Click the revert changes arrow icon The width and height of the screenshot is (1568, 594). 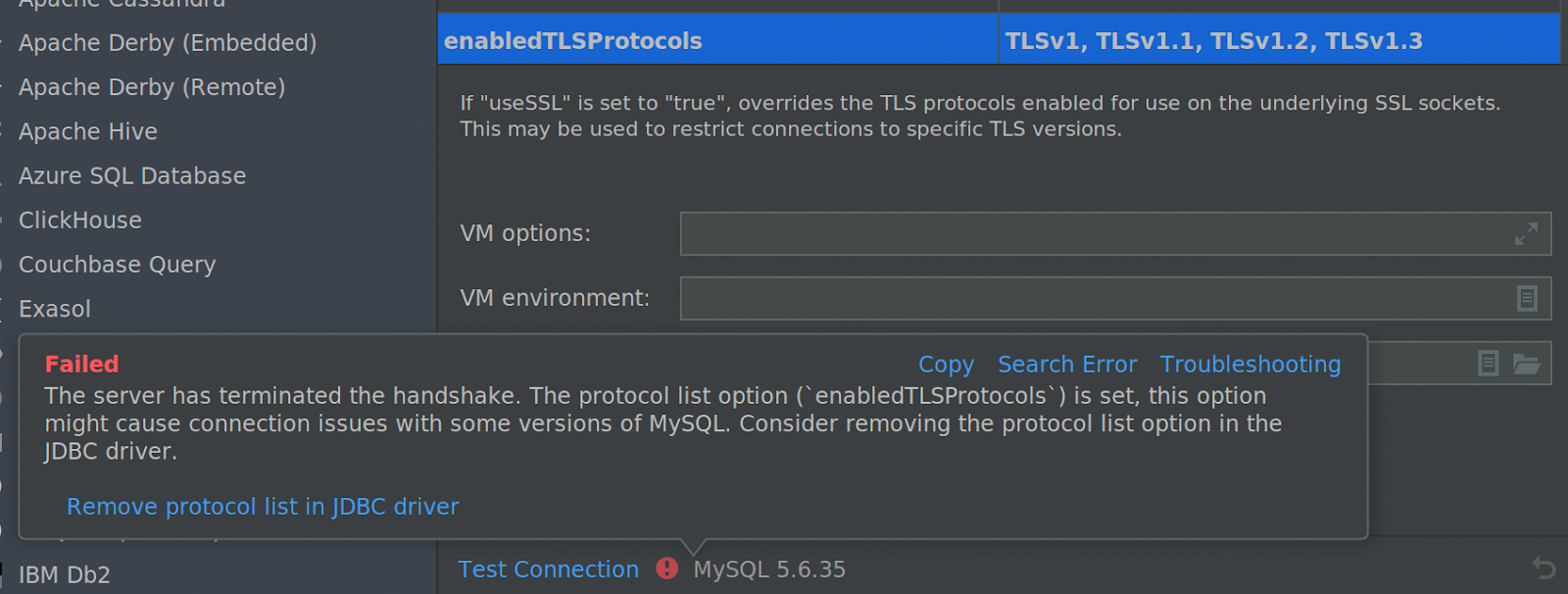(x=1543, y=569)
